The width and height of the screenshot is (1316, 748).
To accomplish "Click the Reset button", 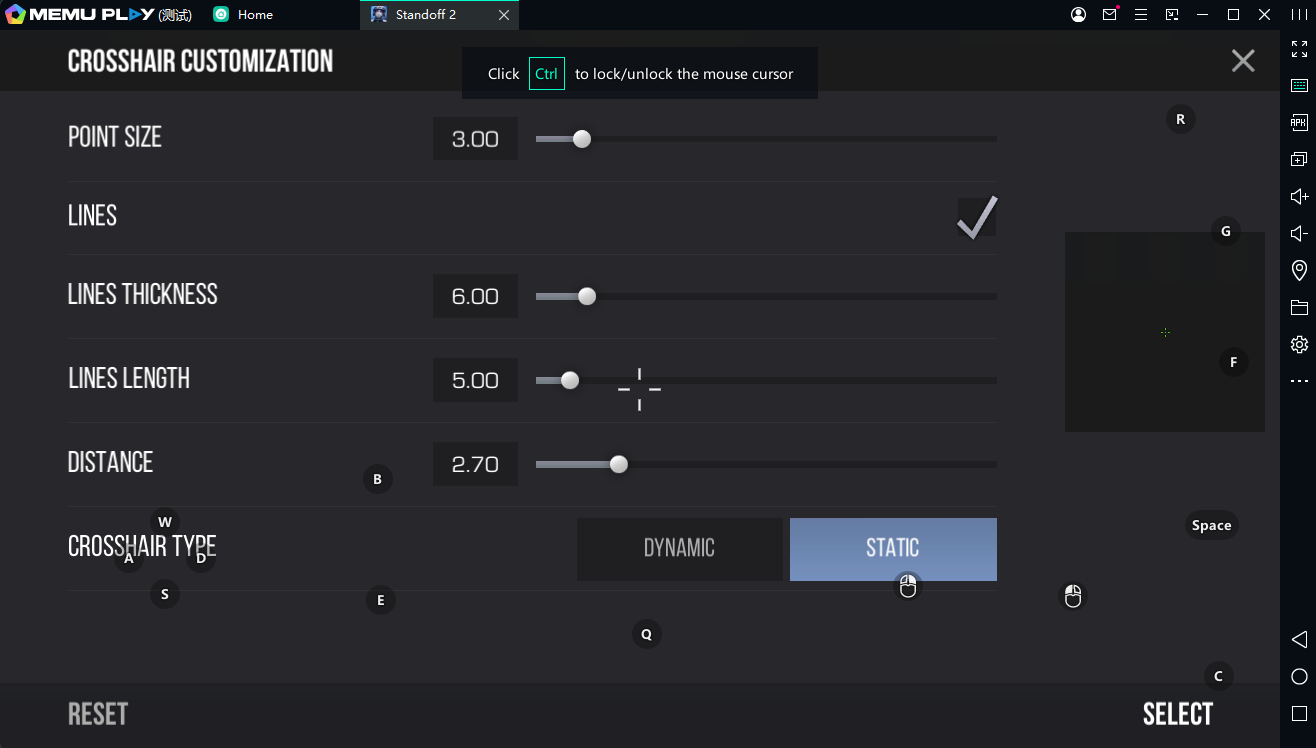I will tap(98, 714).
